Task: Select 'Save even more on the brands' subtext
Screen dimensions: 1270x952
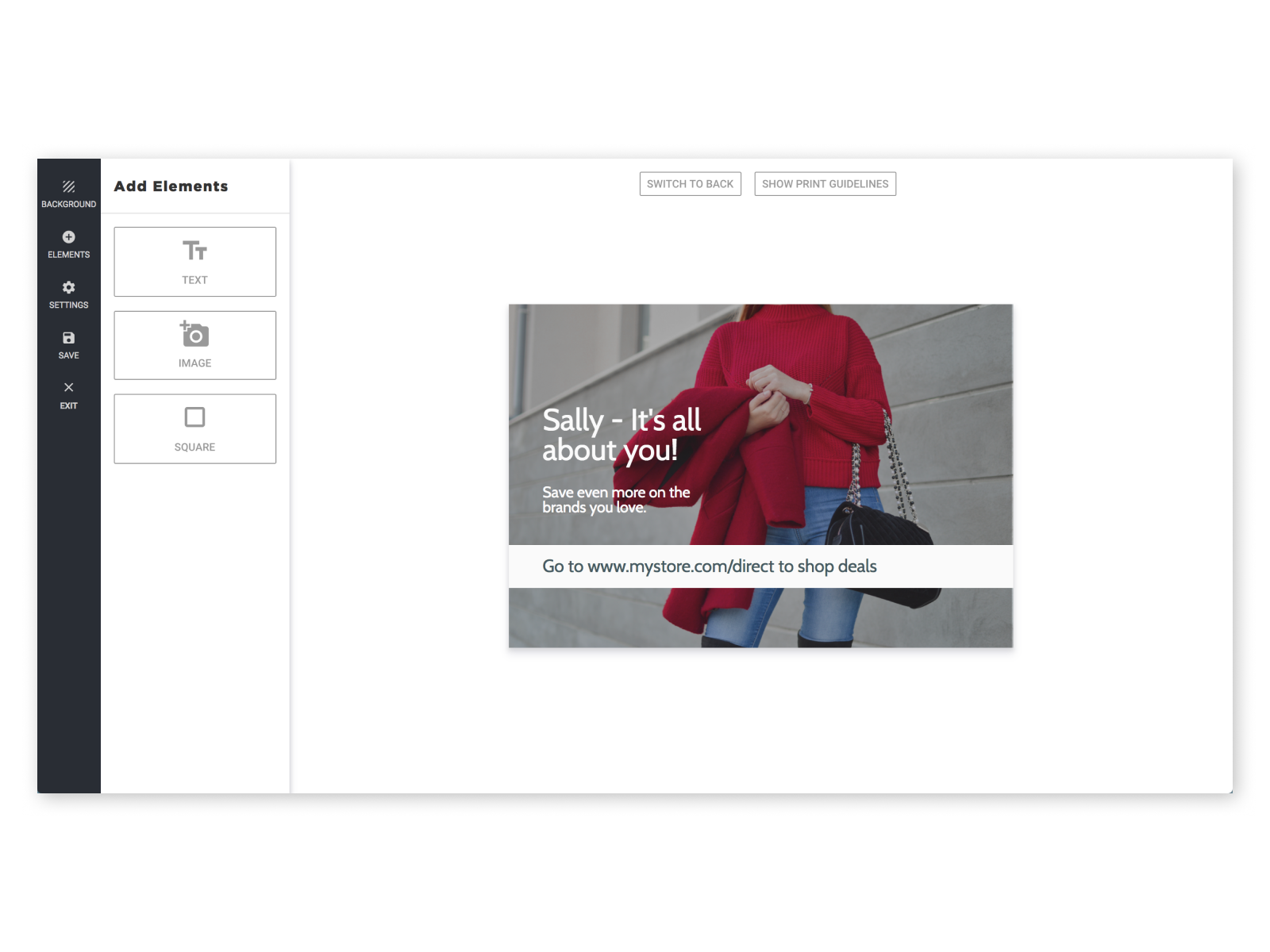Action: click(616, 500)
